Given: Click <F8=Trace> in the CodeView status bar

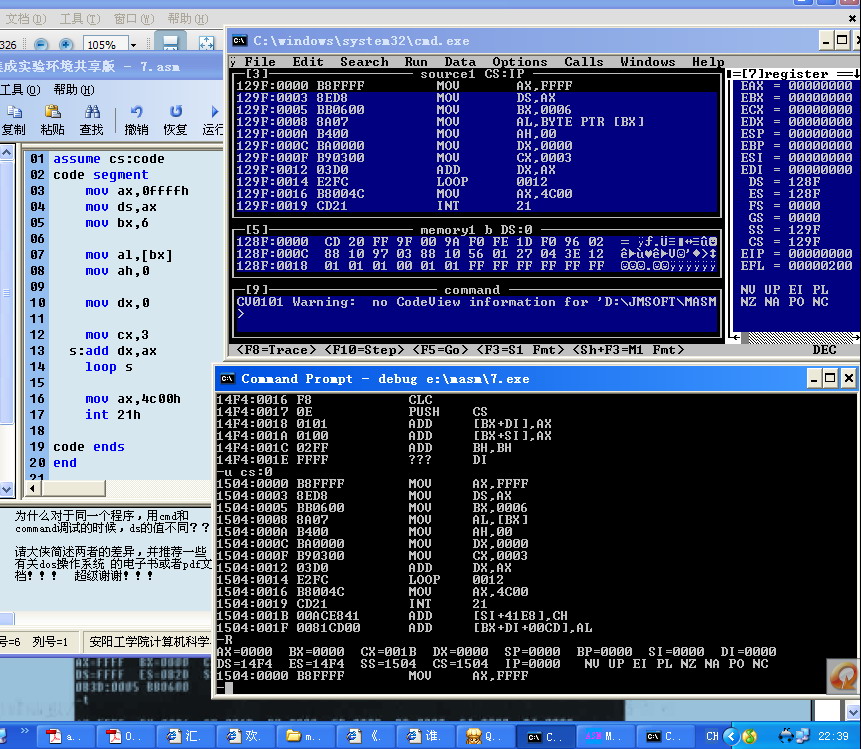Looking at the screenshot, I should [x=276, y=350].
